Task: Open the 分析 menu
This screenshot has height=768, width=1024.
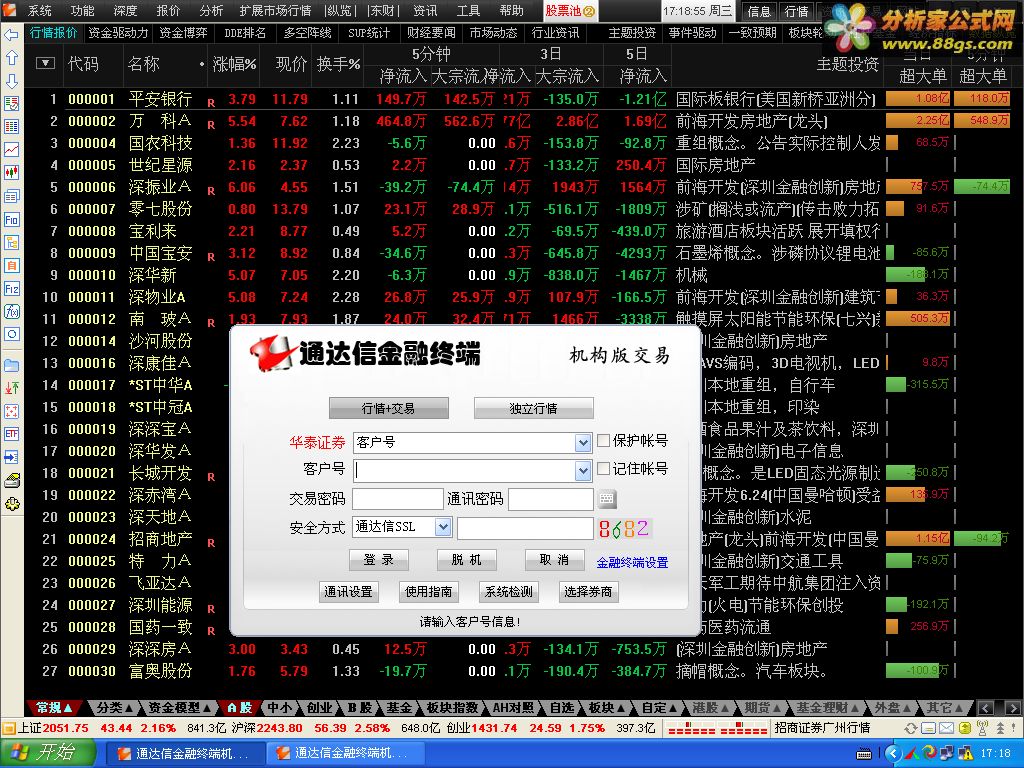Action: point(211,10)
